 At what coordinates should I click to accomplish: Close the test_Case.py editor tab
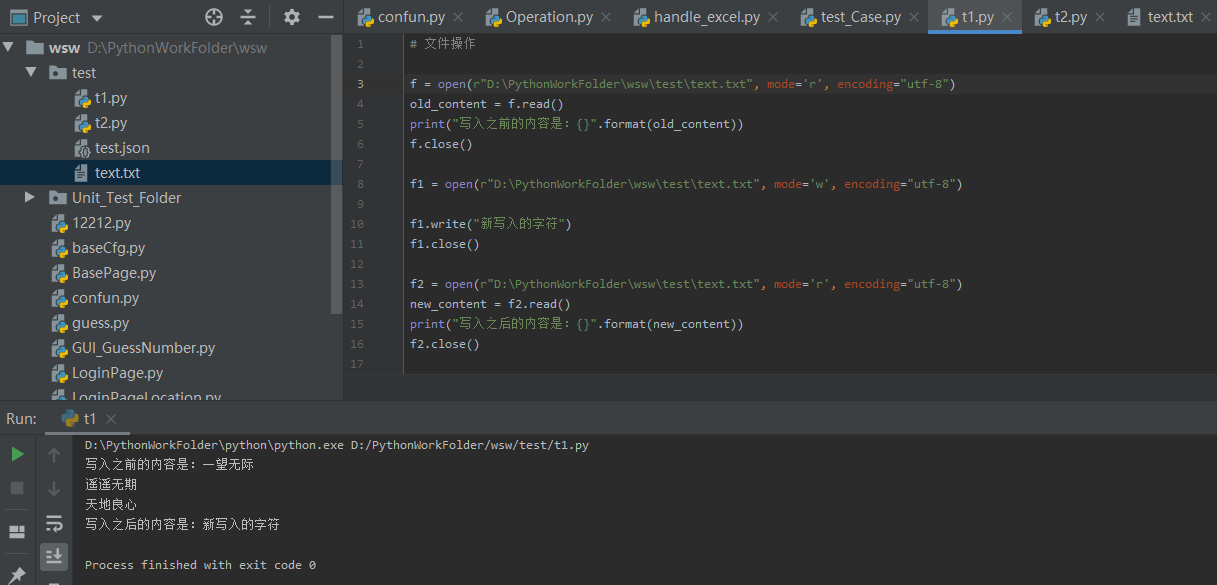[x=916, y=17]
